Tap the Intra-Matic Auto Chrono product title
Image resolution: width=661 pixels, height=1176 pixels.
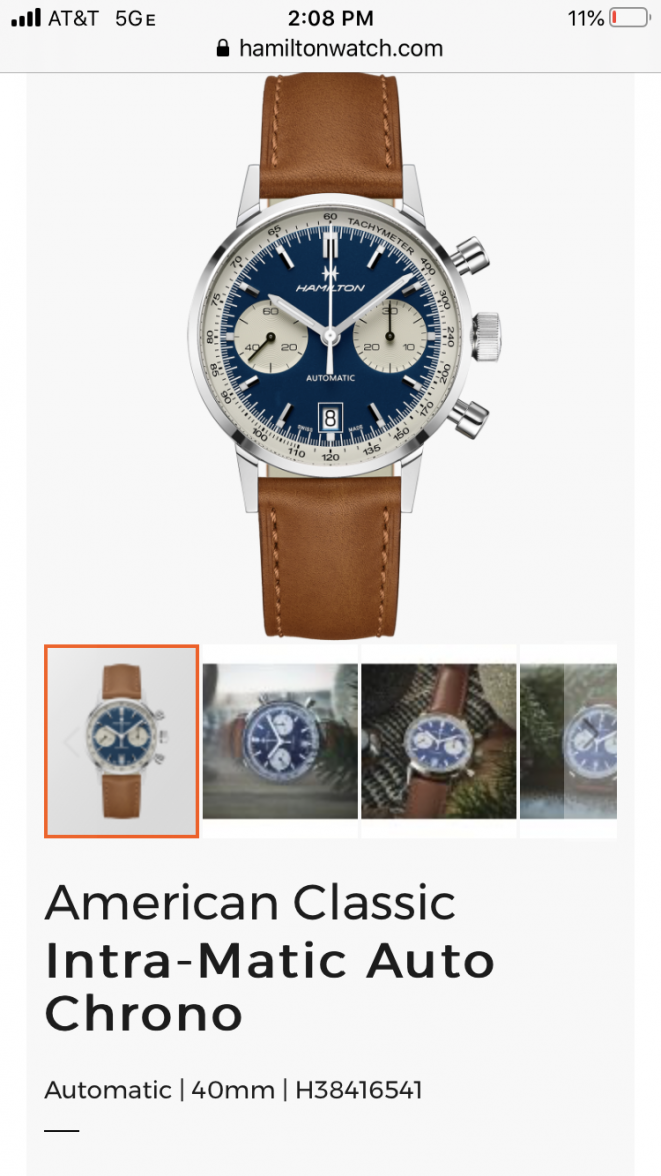pyautogui.click(x=270, y=987)
